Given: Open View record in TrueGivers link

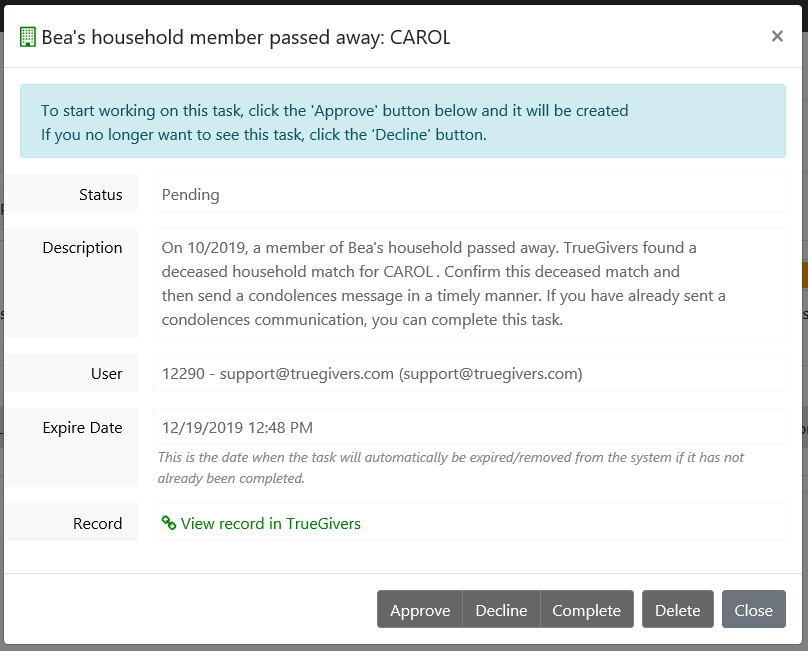Looking at the screenshot, I should tap(271, 523).
